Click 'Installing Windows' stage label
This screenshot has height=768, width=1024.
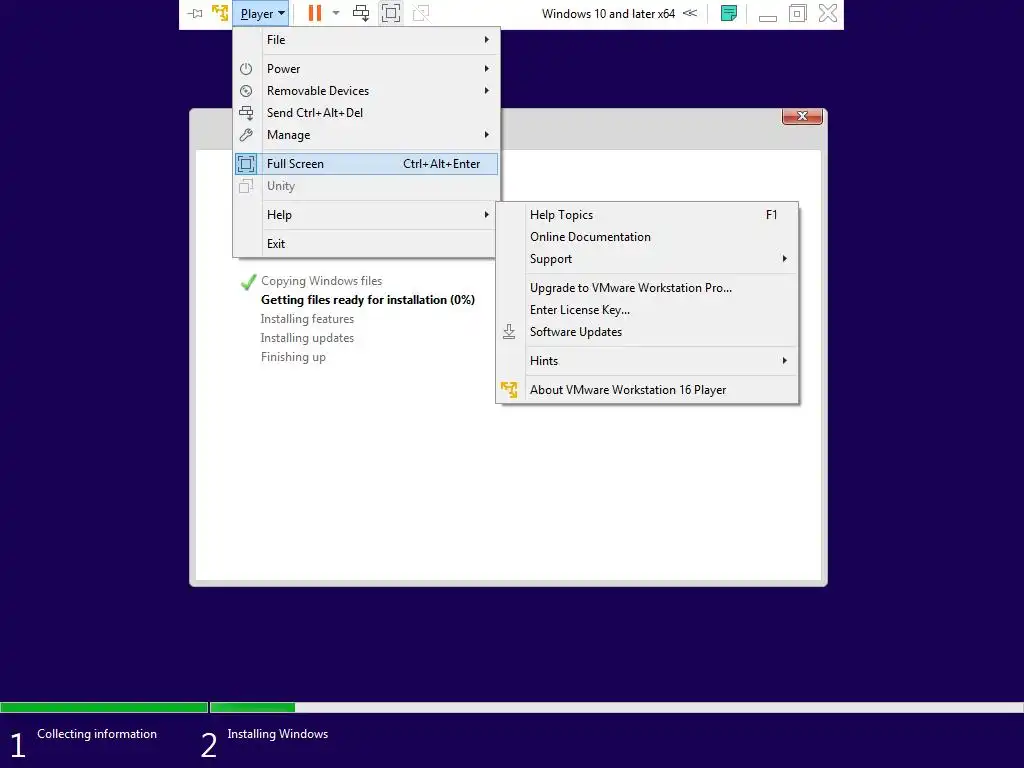tap(278, 734)
